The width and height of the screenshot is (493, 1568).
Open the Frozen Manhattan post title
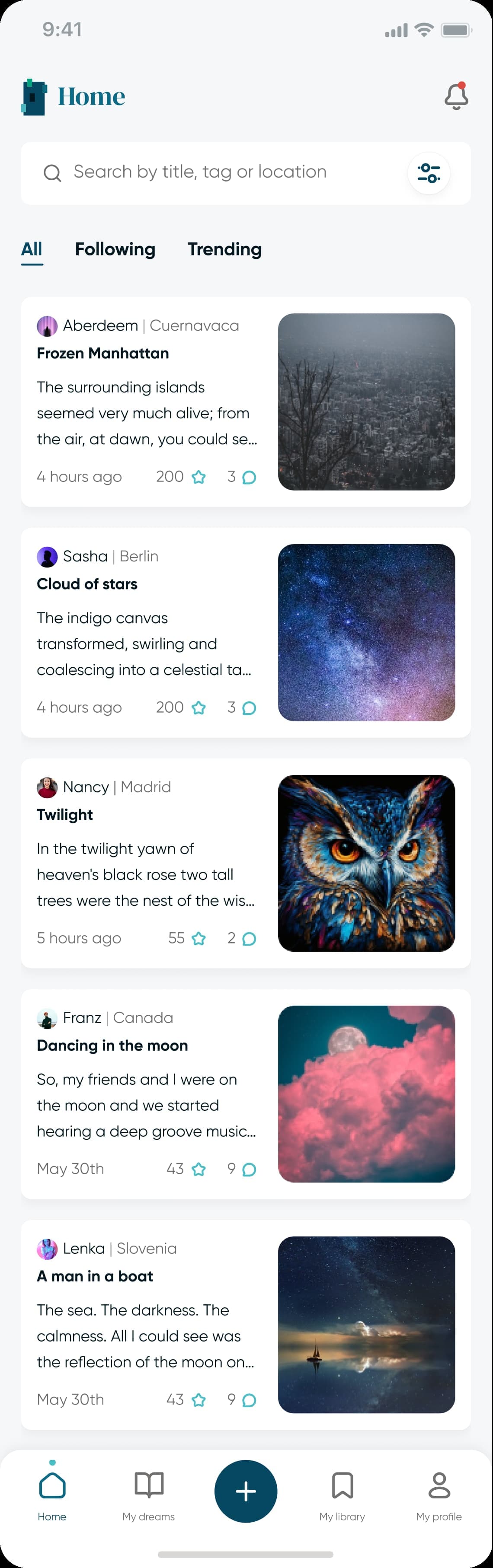[x=103, y=354]
